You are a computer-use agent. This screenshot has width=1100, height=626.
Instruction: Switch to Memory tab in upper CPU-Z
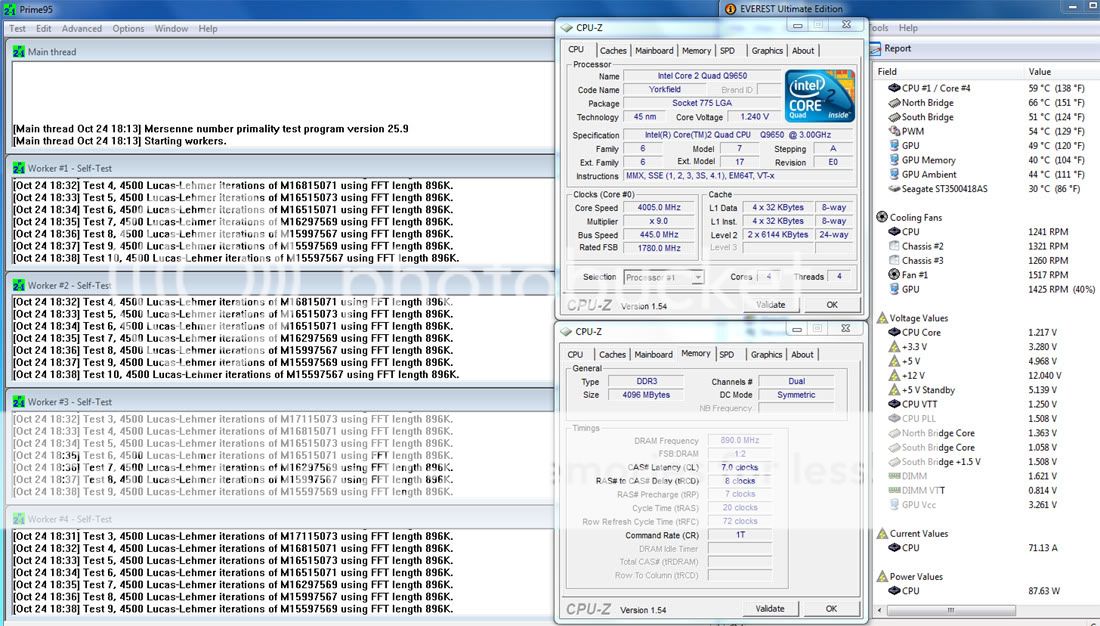click(x=696, y=51)
